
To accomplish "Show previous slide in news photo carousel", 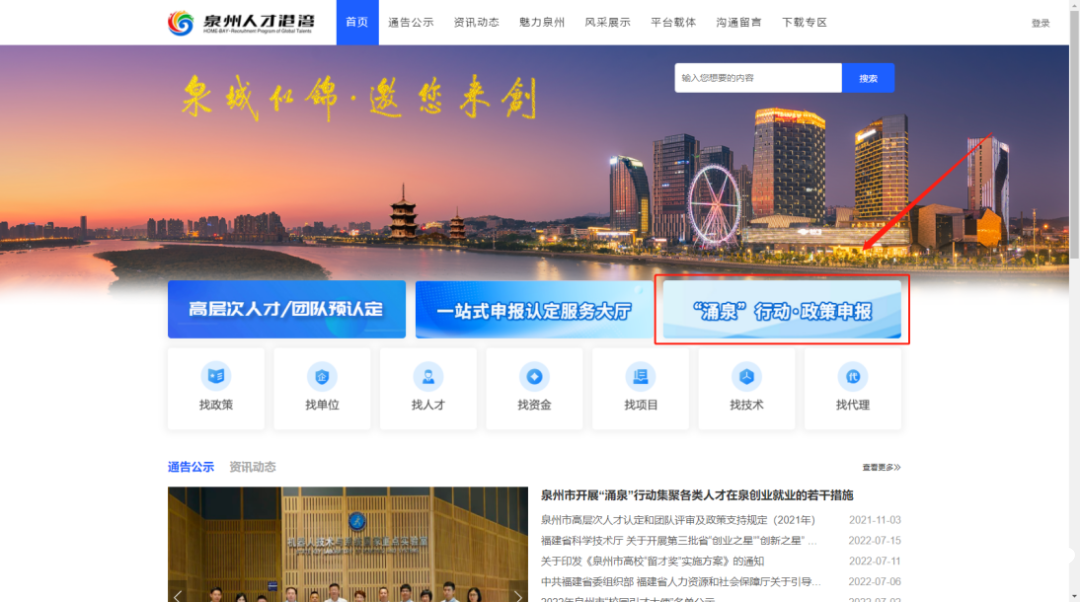I will coord(178,595).
